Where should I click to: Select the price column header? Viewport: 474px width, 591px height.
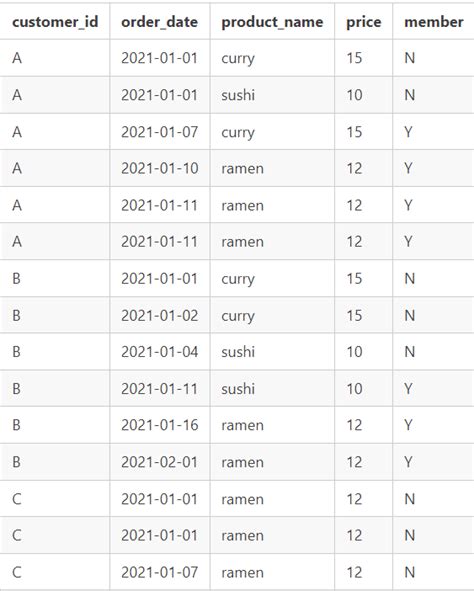(x=364, y=22)
